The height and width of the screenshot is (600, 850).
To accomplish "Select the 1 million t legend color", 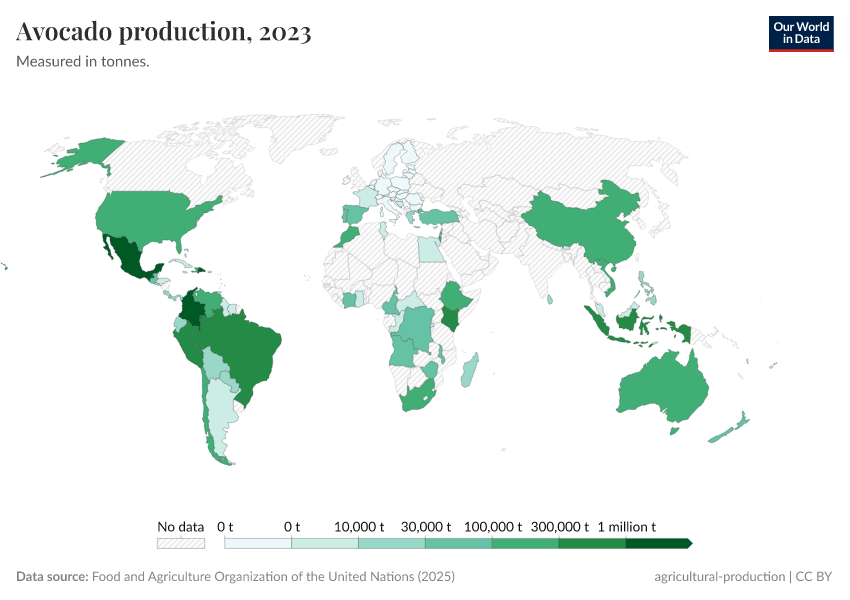I will tap(655, 541).
